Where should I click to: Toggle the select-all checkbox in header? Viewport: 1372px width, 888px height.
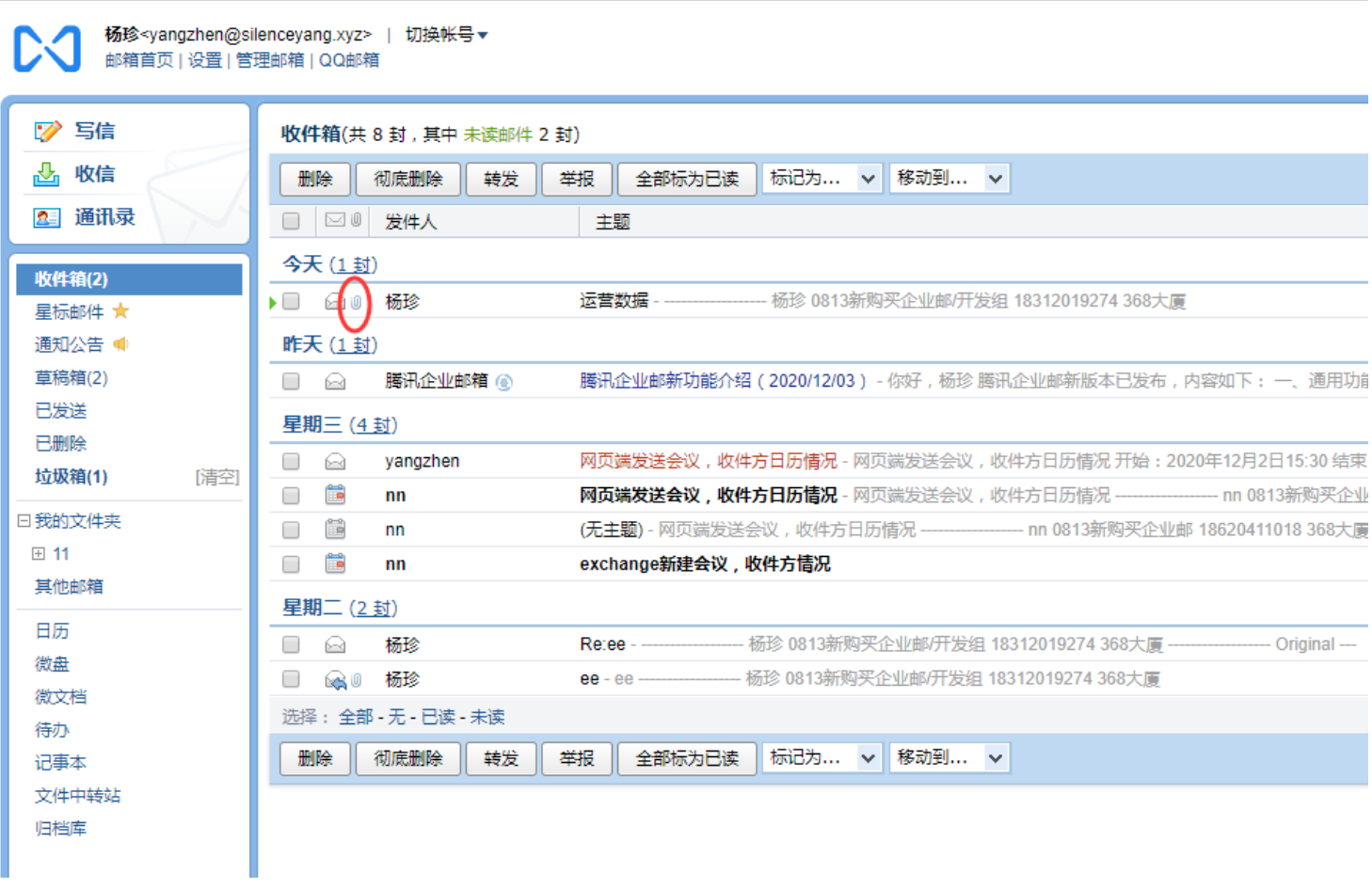(x=291, y=221)
